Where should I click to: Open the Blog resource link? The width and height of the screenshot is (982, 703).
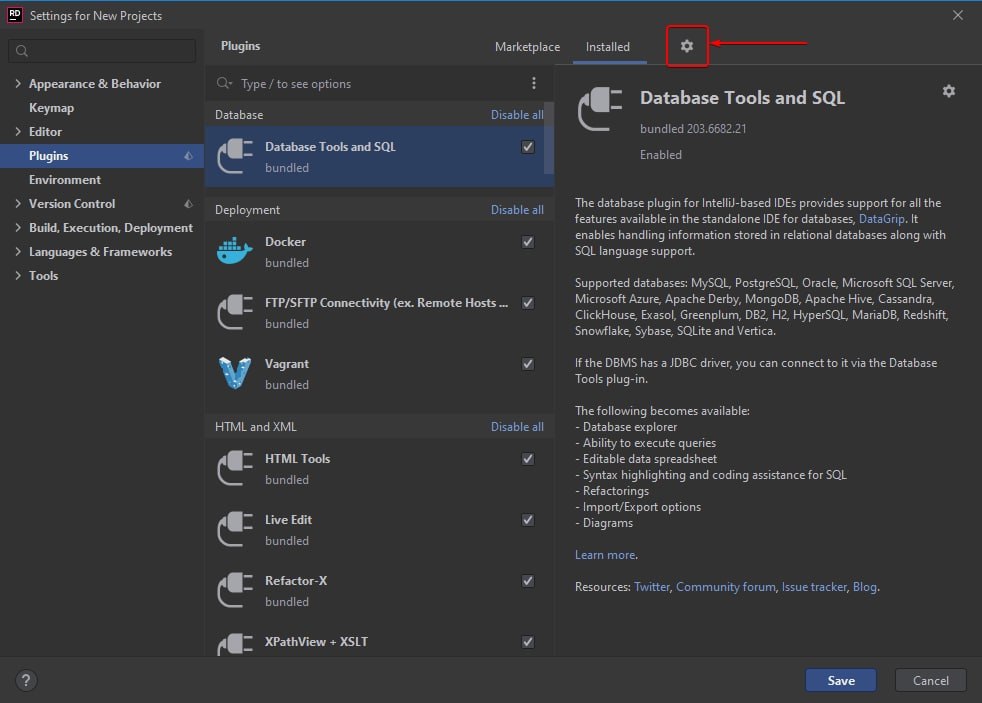[864, 587]
